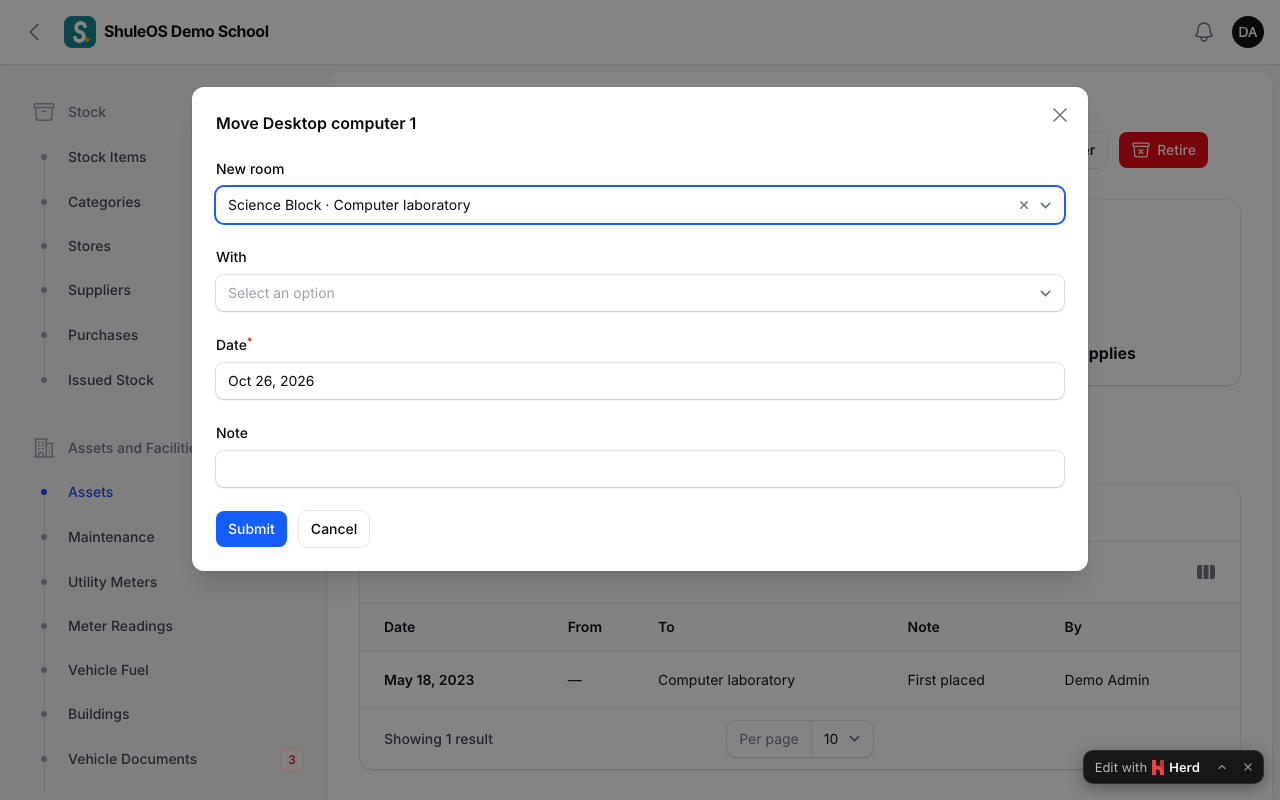Clear the selected New room value

click(1024, 205)
